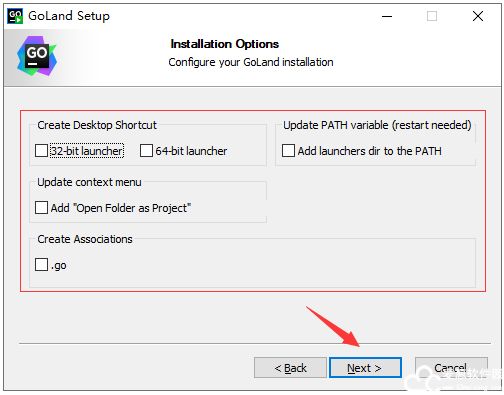Close the GoLand Setup window
This screenshot has height=395, width=504.
(x=478, y=16)
